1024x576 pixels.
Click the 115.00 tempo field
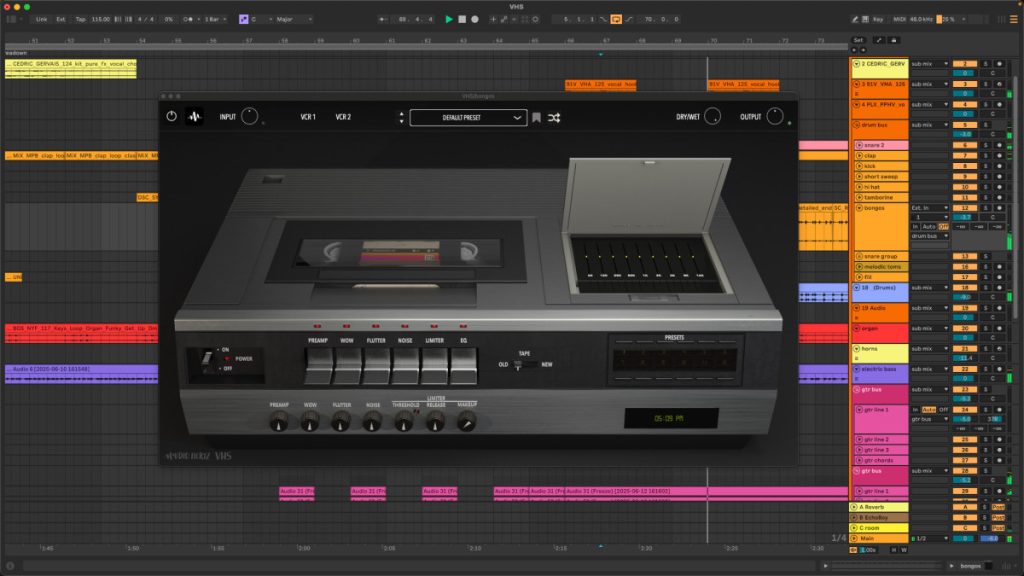click(x=101, y=20)
